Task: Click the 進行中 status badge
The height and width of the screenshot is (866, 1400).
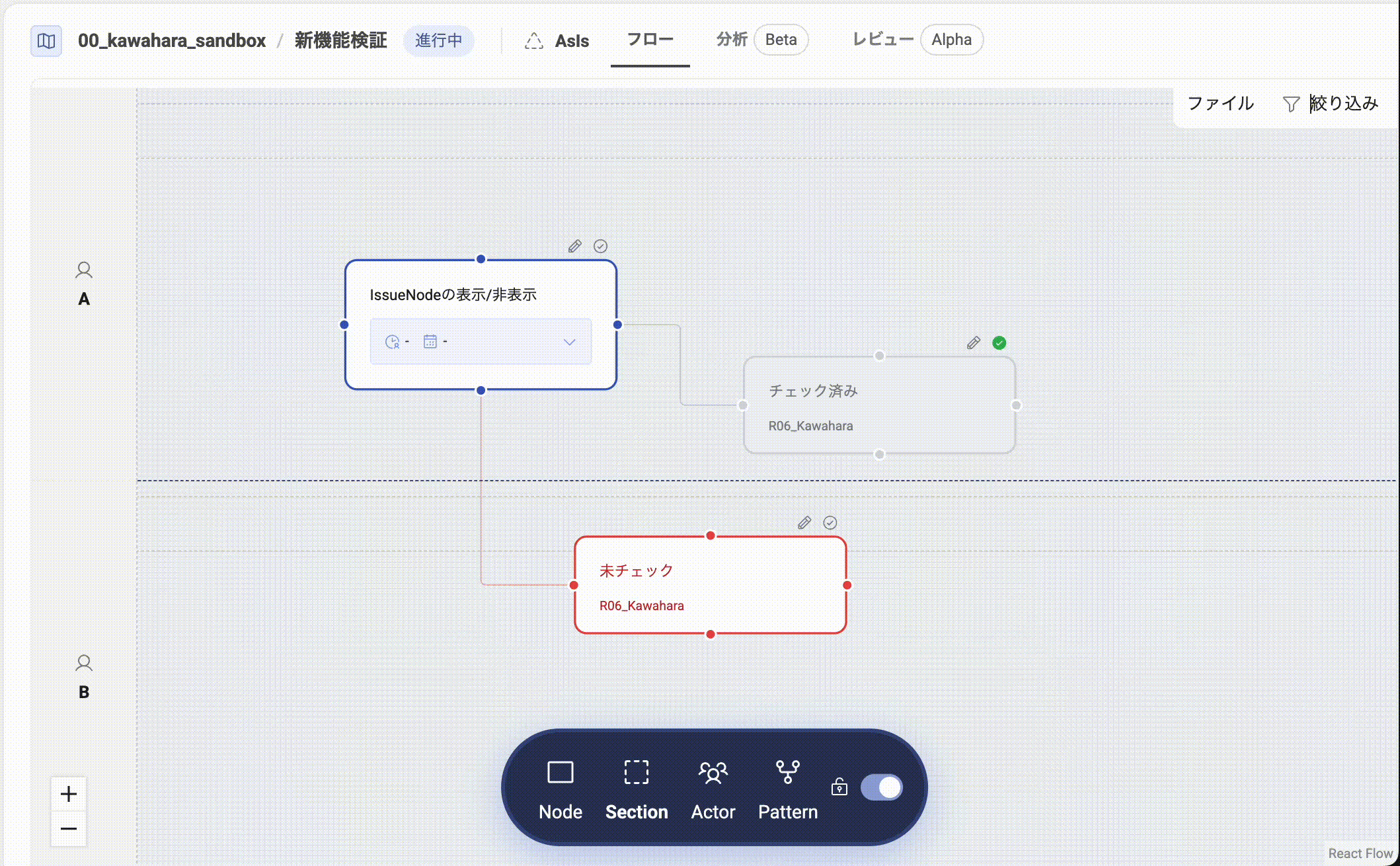Action: [439, 41]
